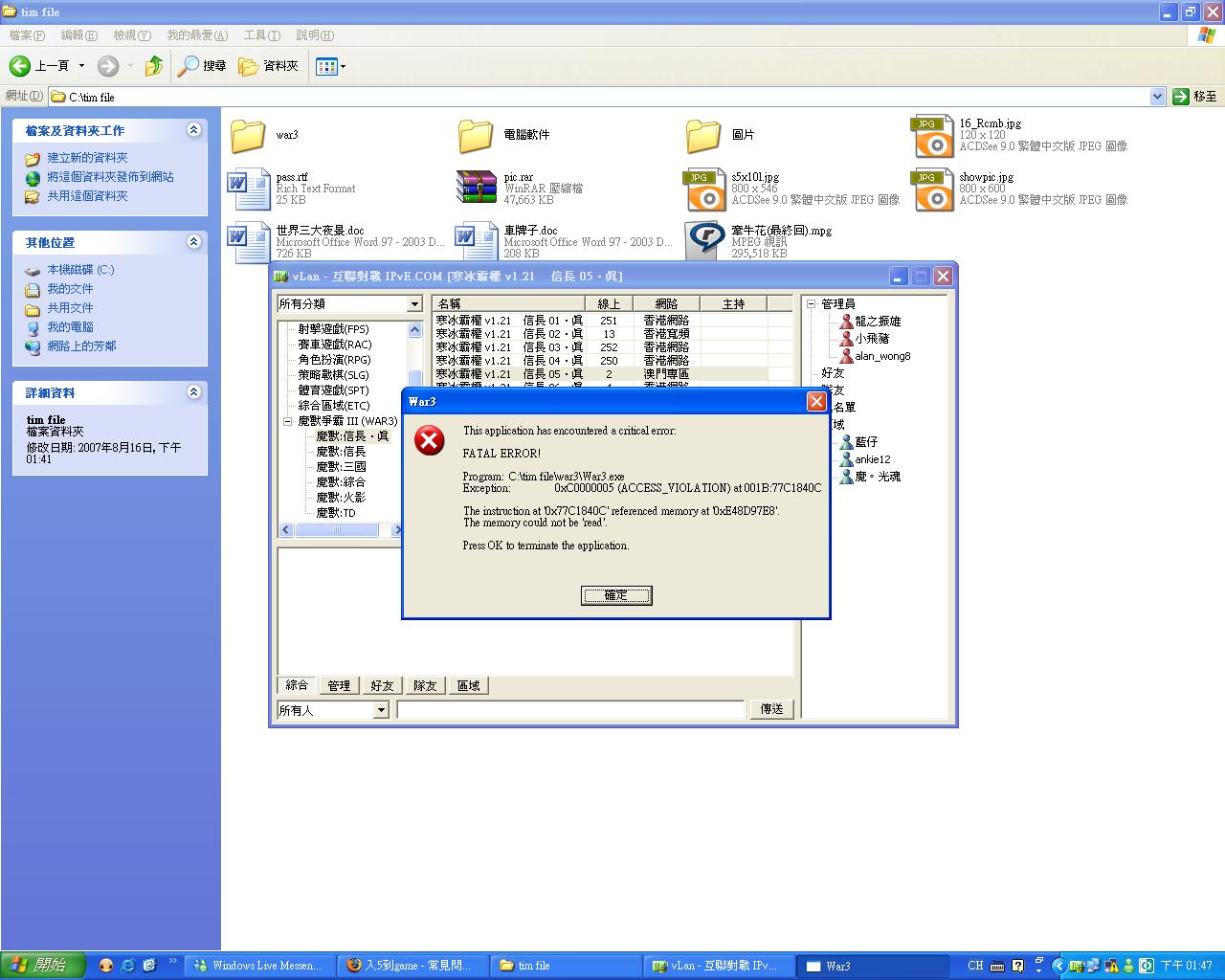Click the game category tree scroll-up arrow
1225x980 pixels.
pos(414,329)
